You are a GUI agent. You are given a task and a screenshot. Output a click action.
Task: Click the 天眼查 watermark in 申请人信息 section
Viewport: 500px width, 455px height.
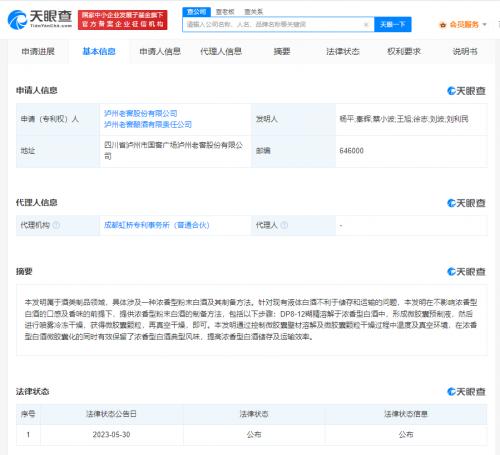point(466,91)
